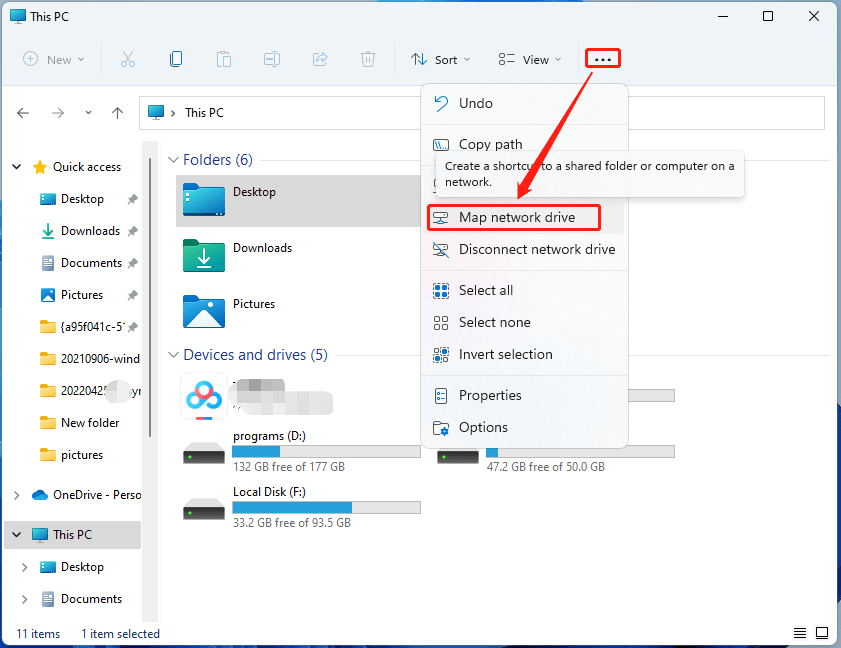
Task: Switch to large thumbnails view icon
Action: point(824,633)
